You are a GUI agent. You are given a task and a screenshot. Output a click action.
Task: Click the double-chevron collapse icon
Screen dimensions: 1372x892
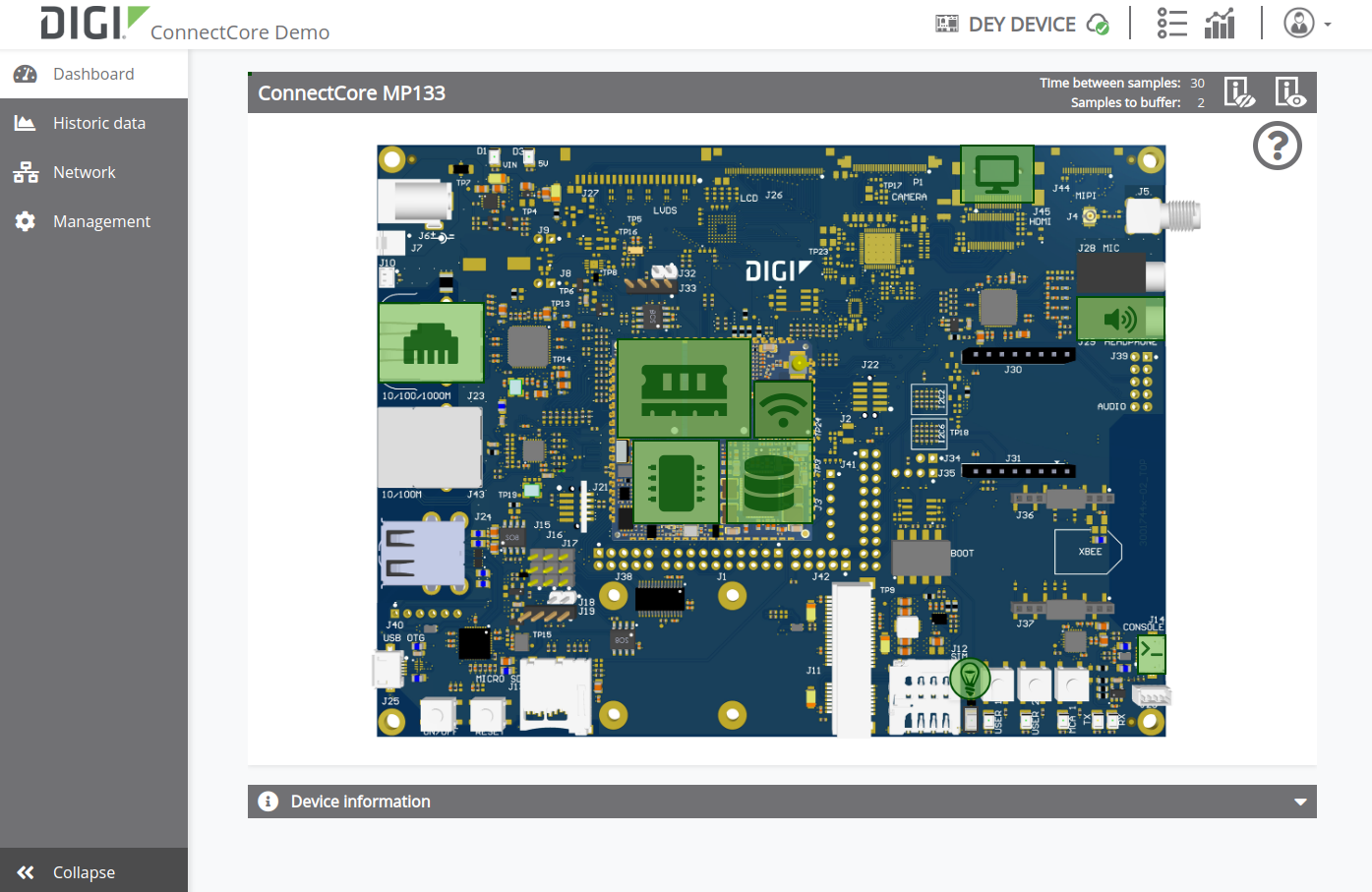[x=26, y=872]
